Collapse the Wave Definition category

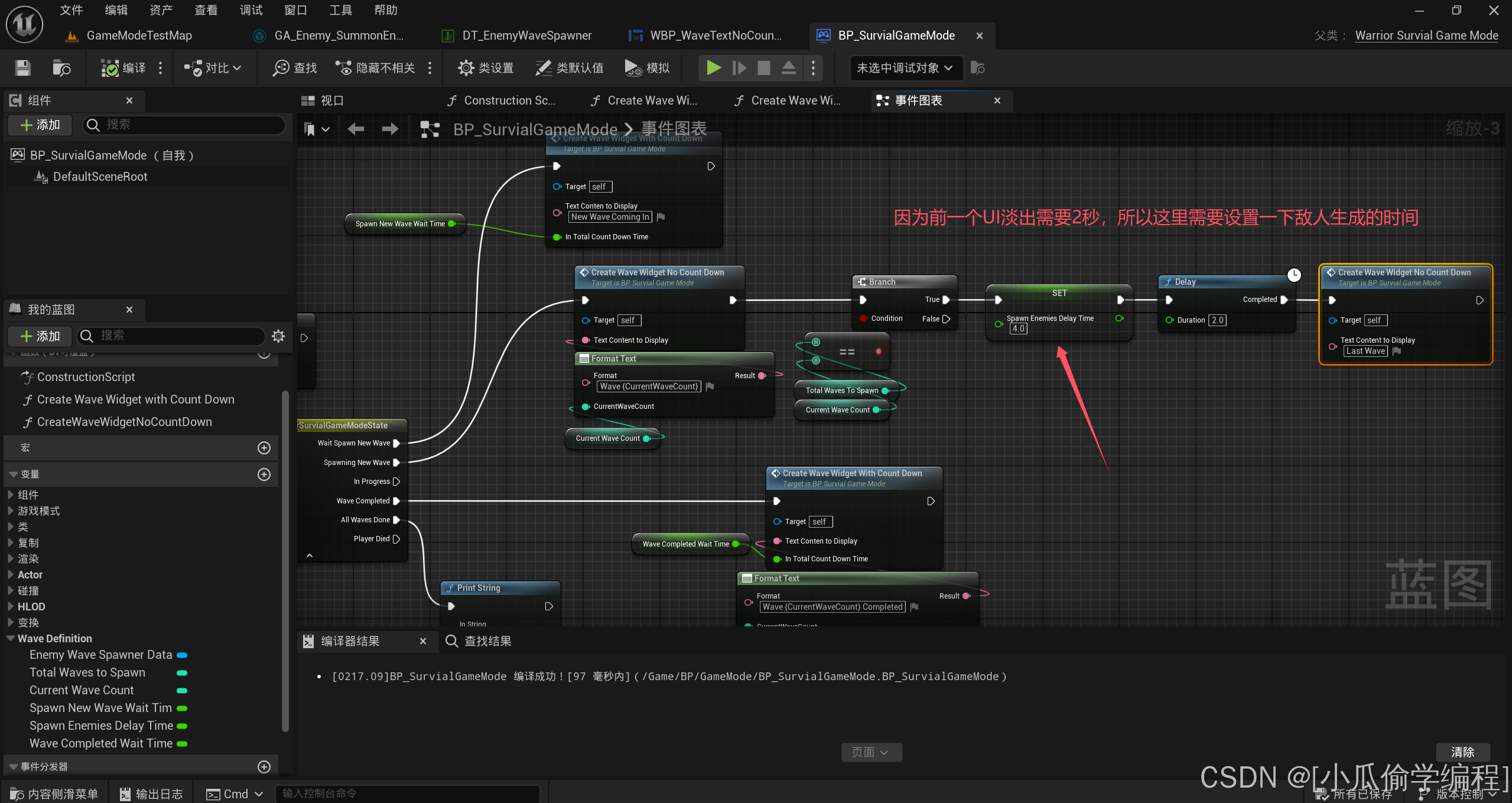coord(11,639)
